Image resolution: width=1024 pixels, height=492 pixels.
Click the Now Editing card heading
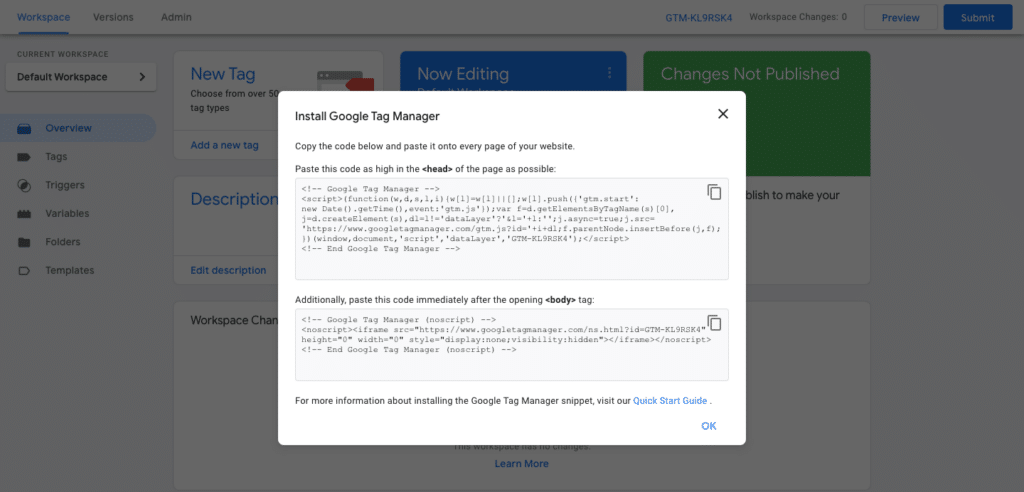click(x=463, y=74)
